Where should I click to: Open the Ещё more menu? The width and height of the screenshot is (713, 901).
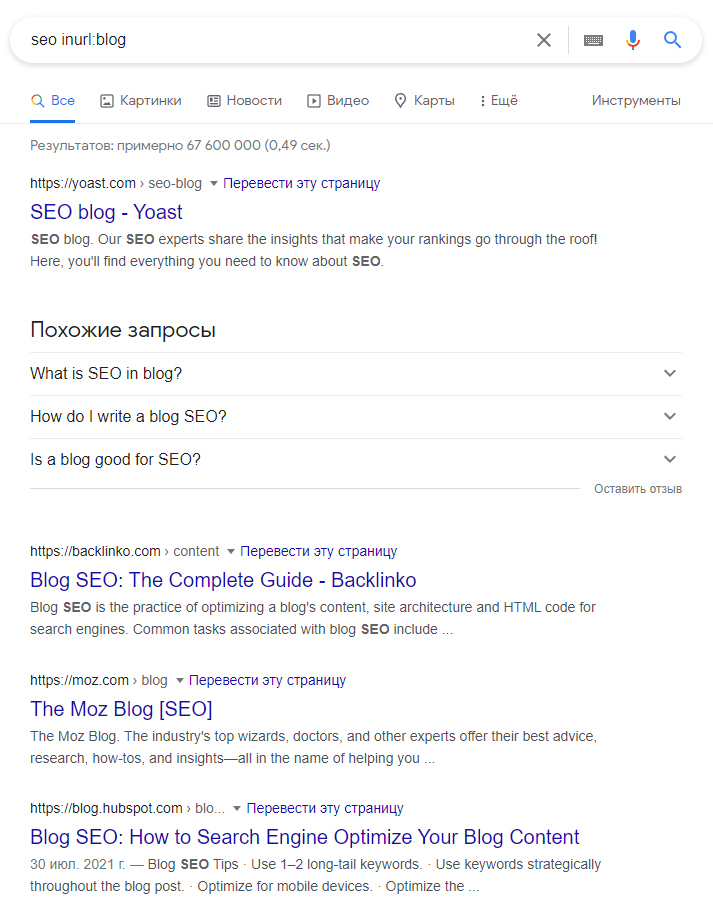pyautogui.click(x=498, y=101)
